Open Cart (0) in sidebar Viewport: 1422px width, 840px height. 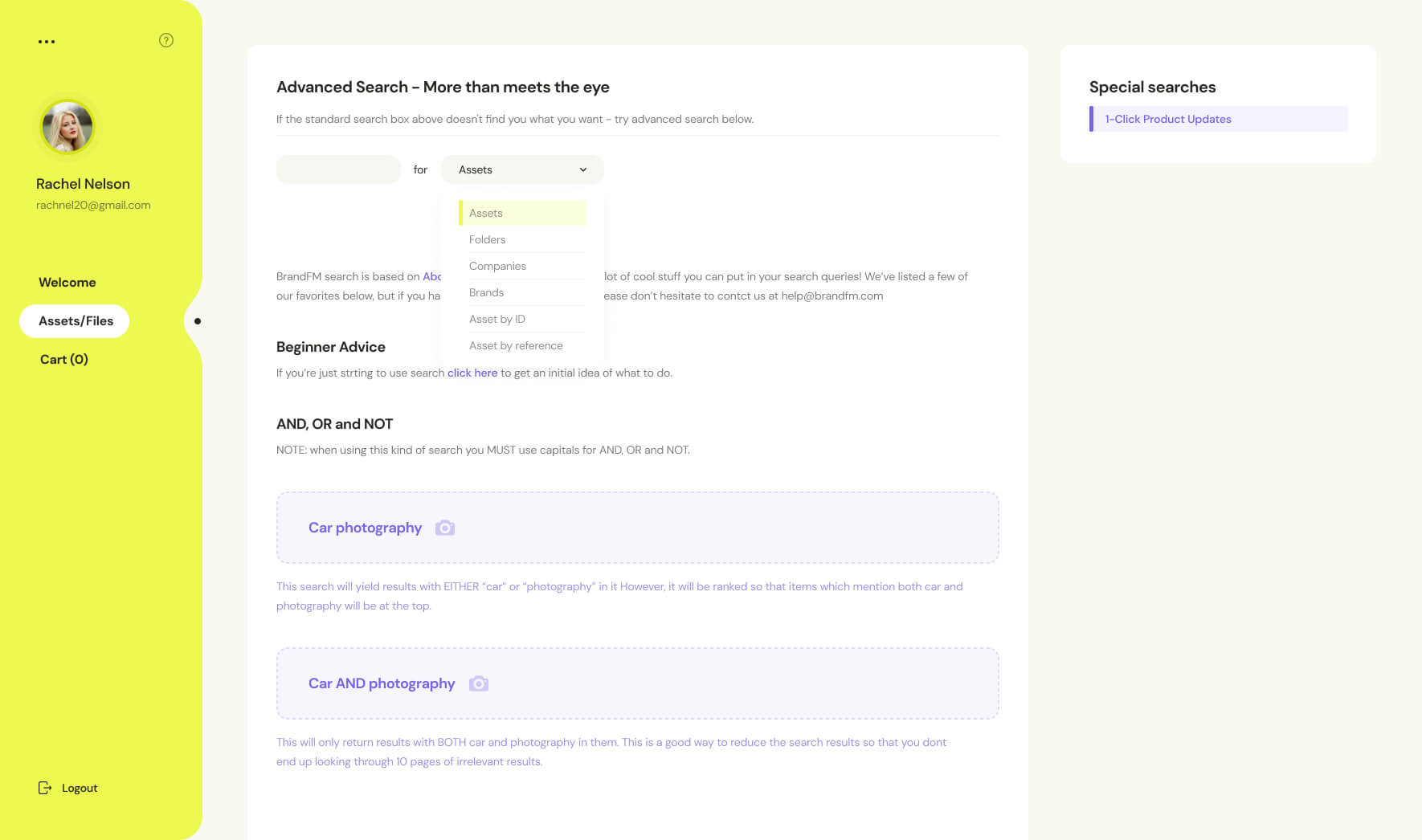pyautogui.click(x=64, y=360)
